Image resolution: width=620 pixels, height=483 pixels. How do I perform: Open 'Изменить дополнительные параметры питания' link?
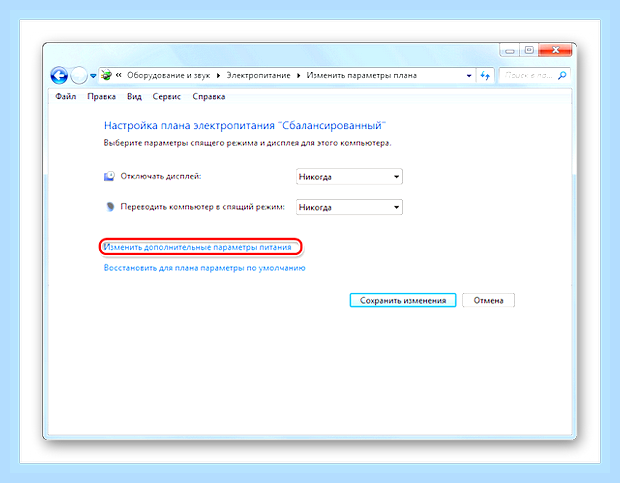[x=197, y=247]
